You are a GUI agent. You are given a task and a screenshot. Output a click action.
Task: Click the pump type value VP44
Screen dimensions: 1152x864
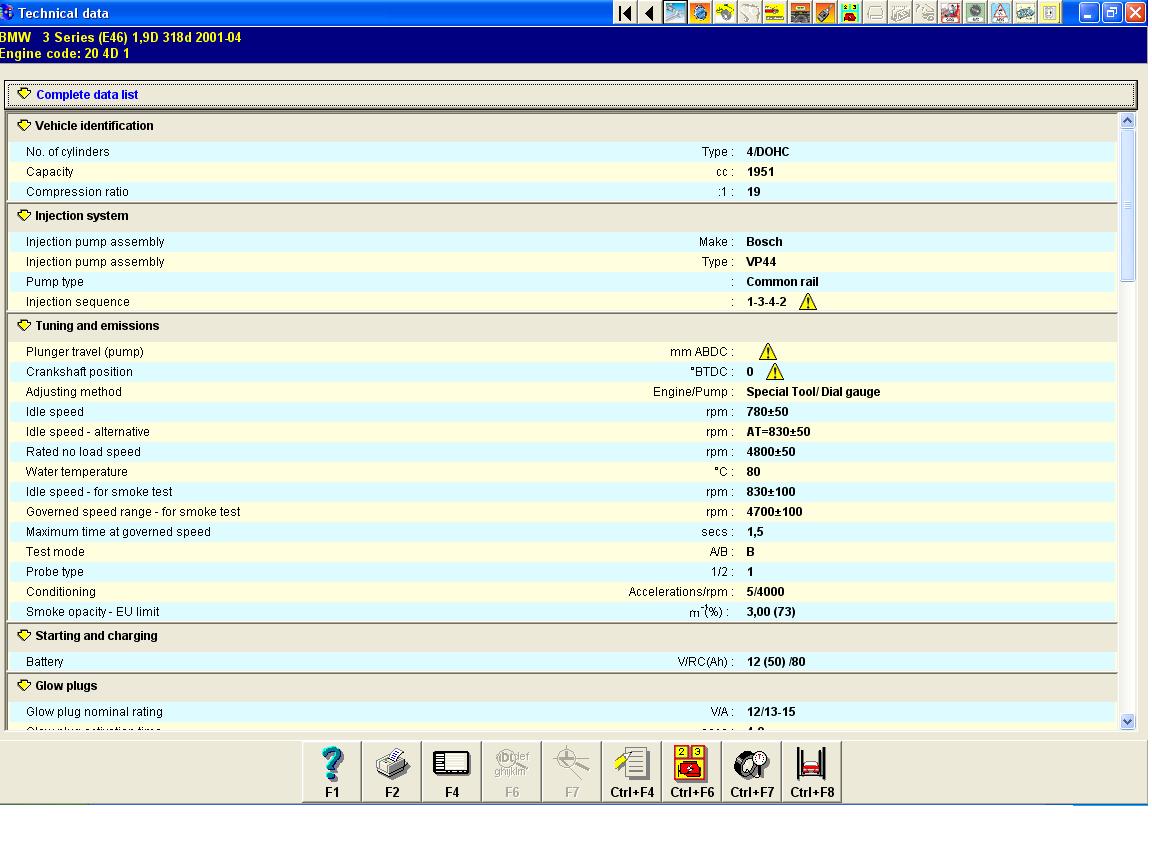(761, 262)
